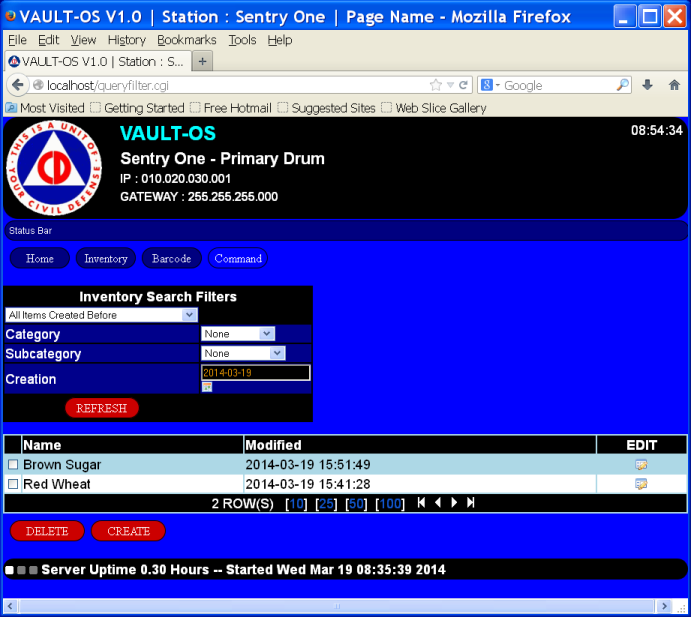Jump to the last page of results
Viewport: 691px width, 617px height.
(x=470, y=503)
